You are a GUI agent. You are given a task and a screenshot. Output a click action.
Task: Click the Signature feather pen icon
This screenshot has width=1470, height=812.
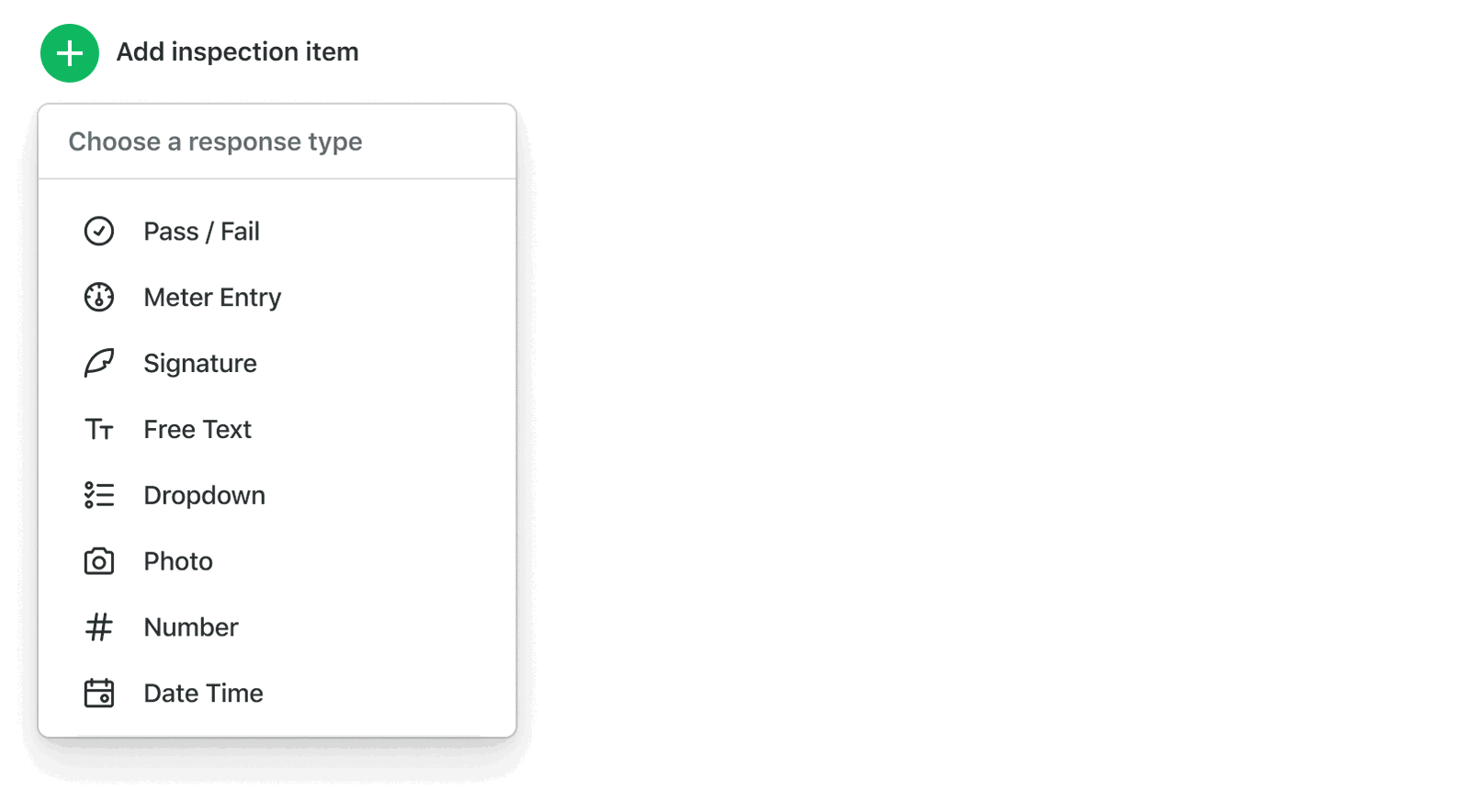pos(99,364)
